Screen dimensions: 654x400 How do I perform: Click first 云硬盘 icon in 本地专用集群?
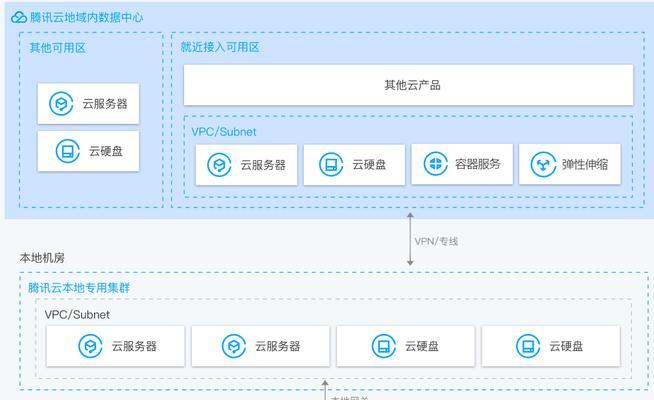point(384,346)
